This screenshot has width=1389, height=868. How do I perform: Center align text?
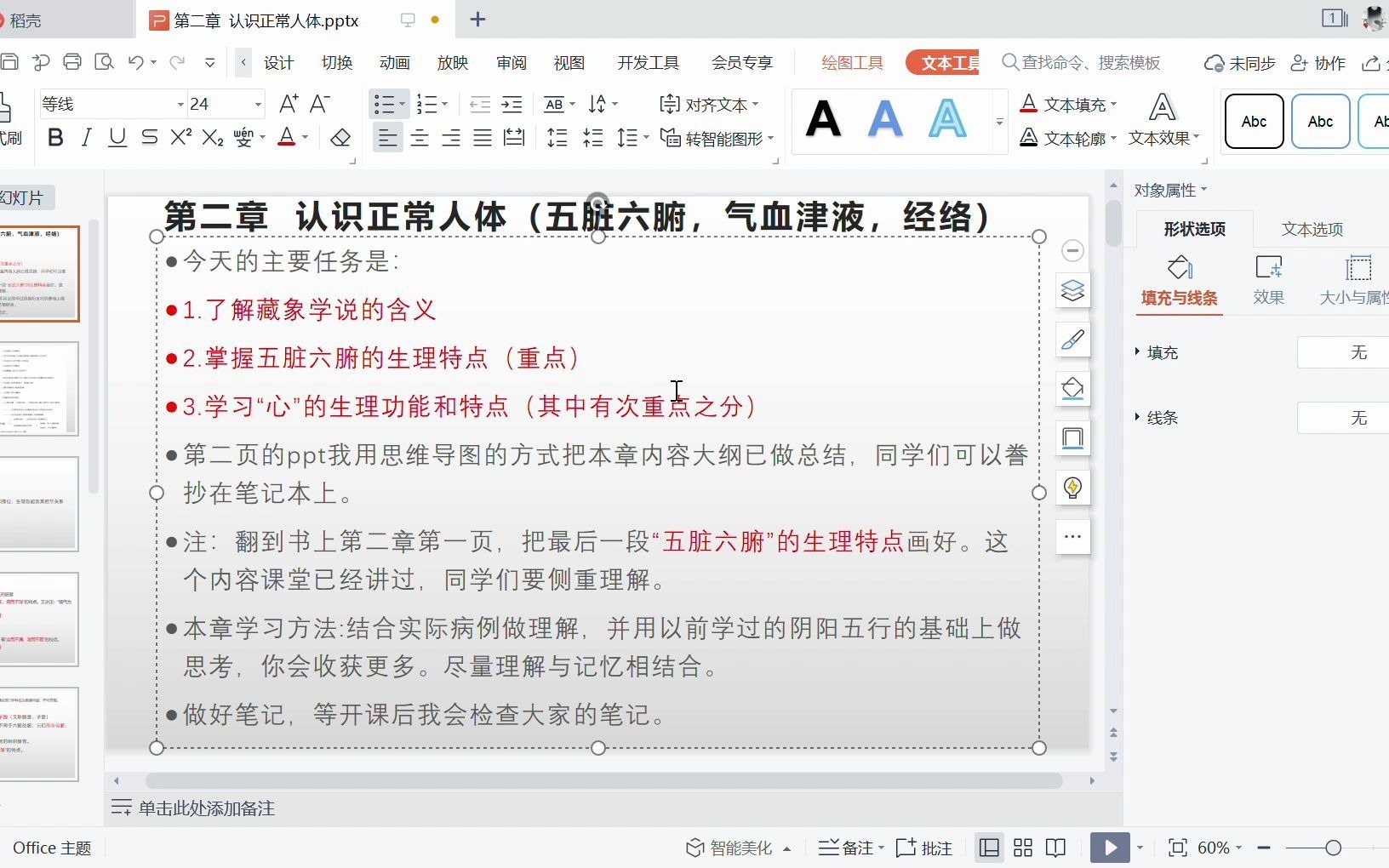click(x=420, y=138)
